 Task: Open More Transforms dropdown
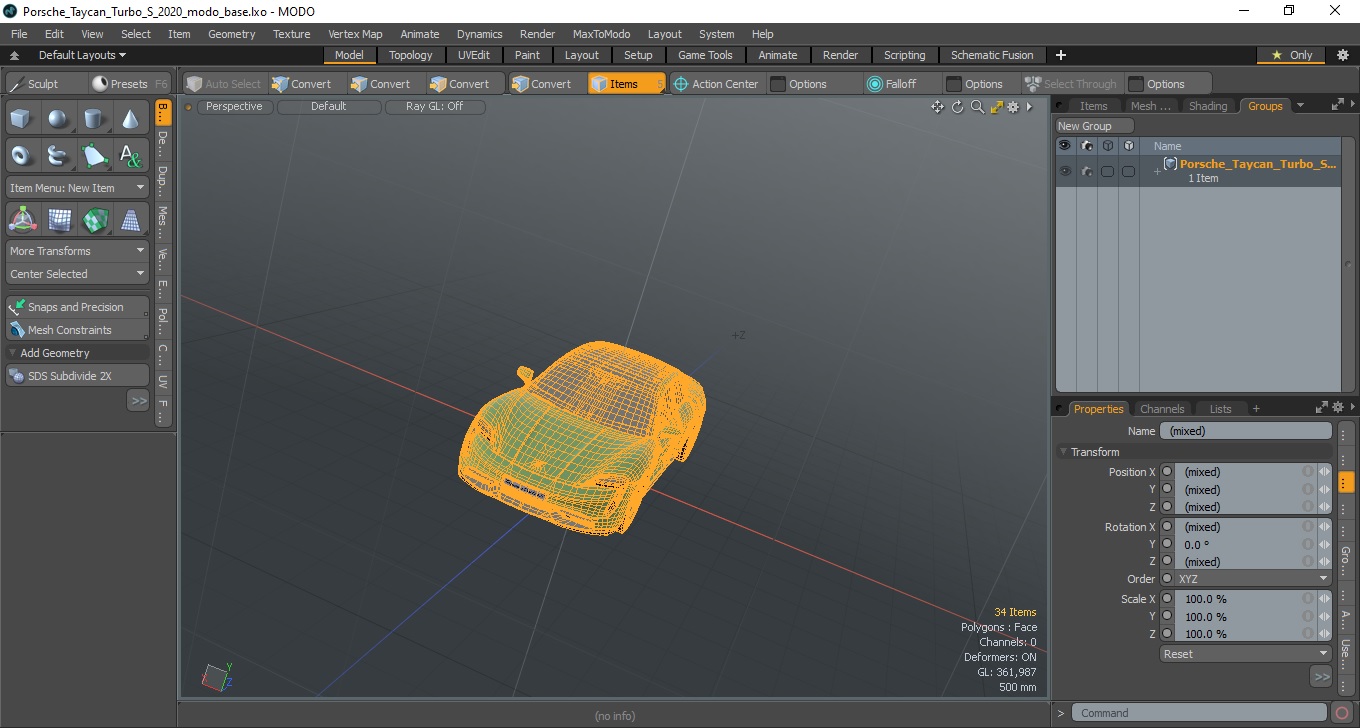coord(78,251)
